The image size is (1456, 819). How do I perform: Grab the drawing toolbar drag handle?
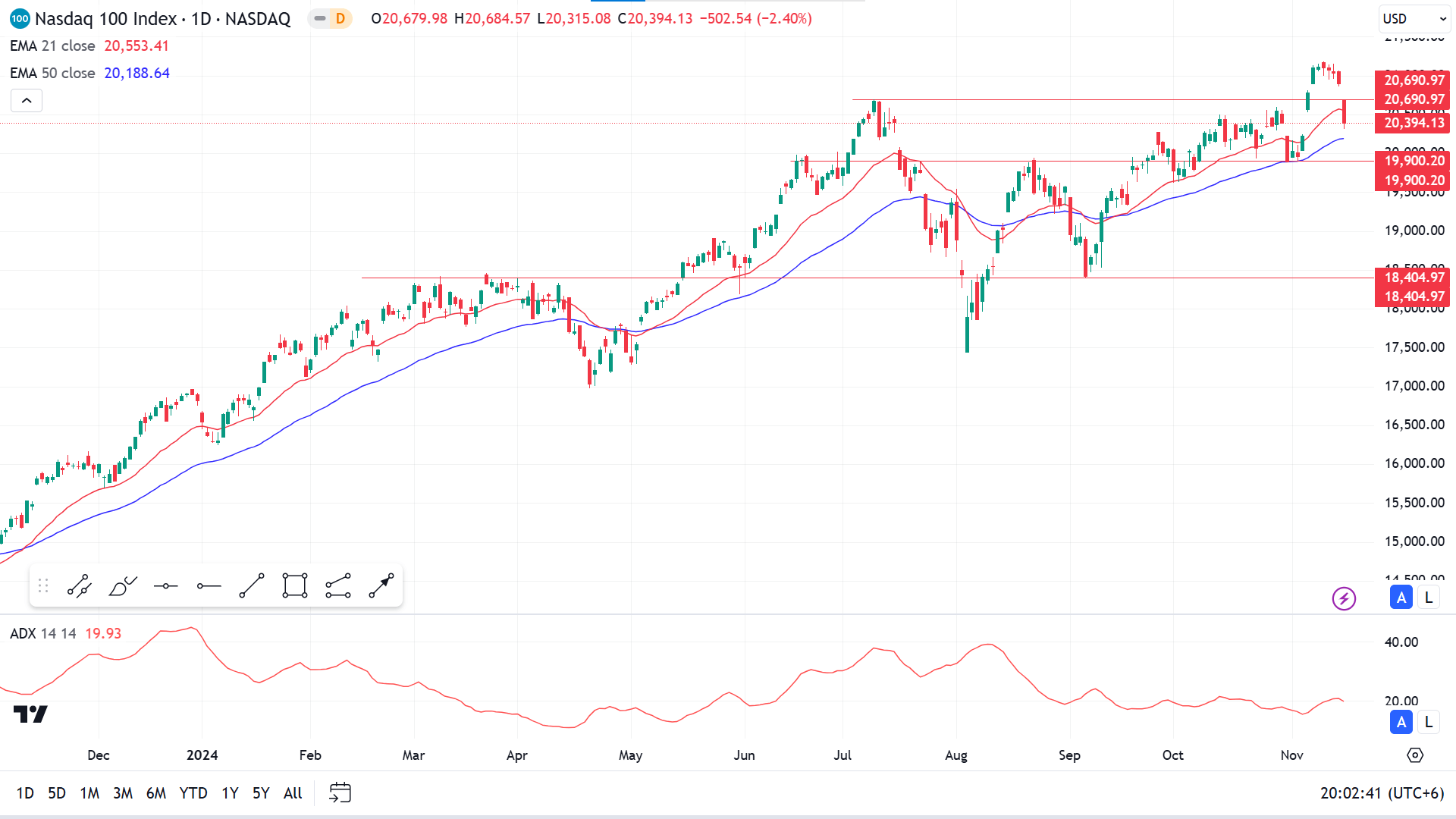[43, 586]
